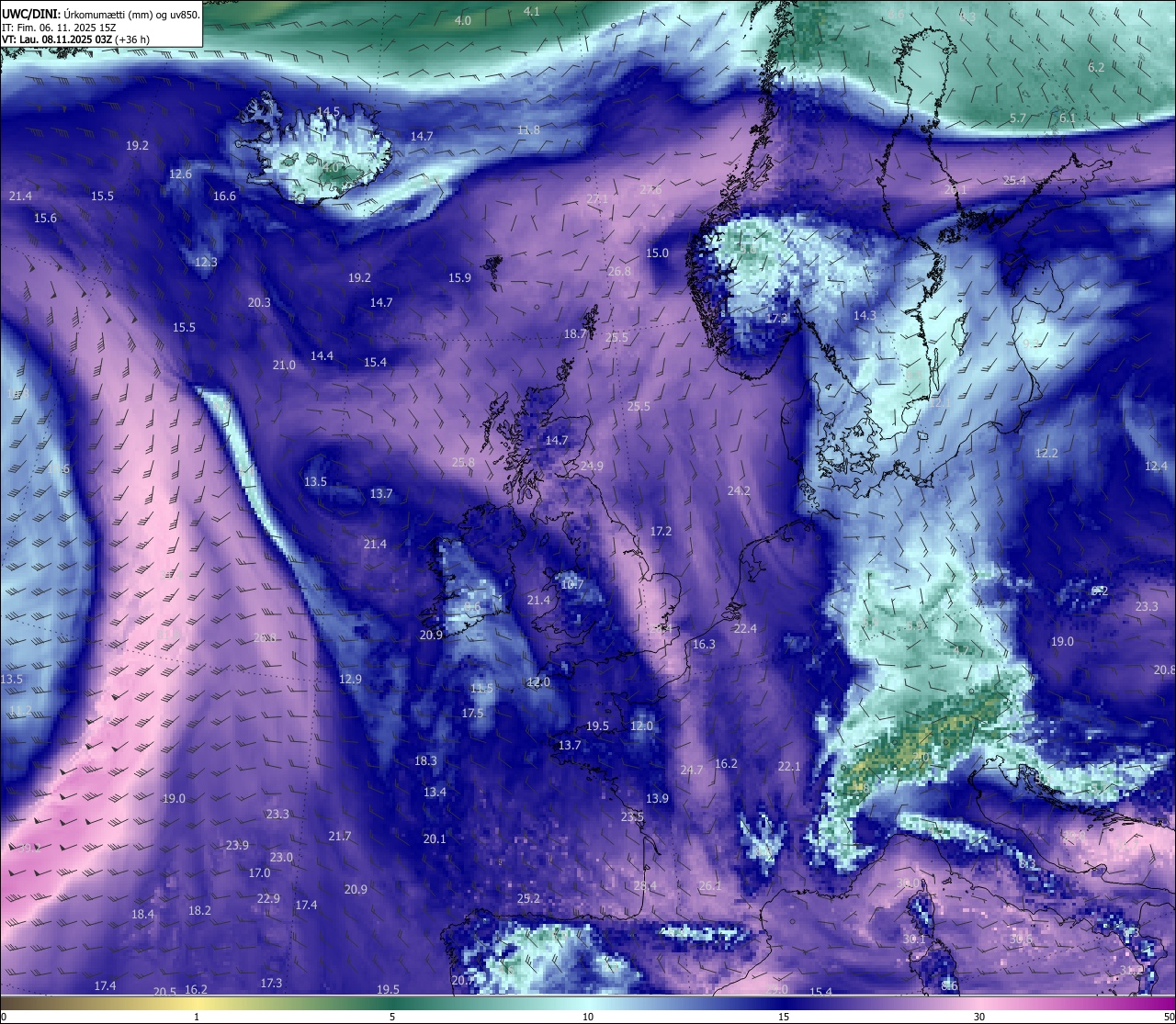
Task: Click the value 22.4 near the Netherlands
Action: point(745,628)
